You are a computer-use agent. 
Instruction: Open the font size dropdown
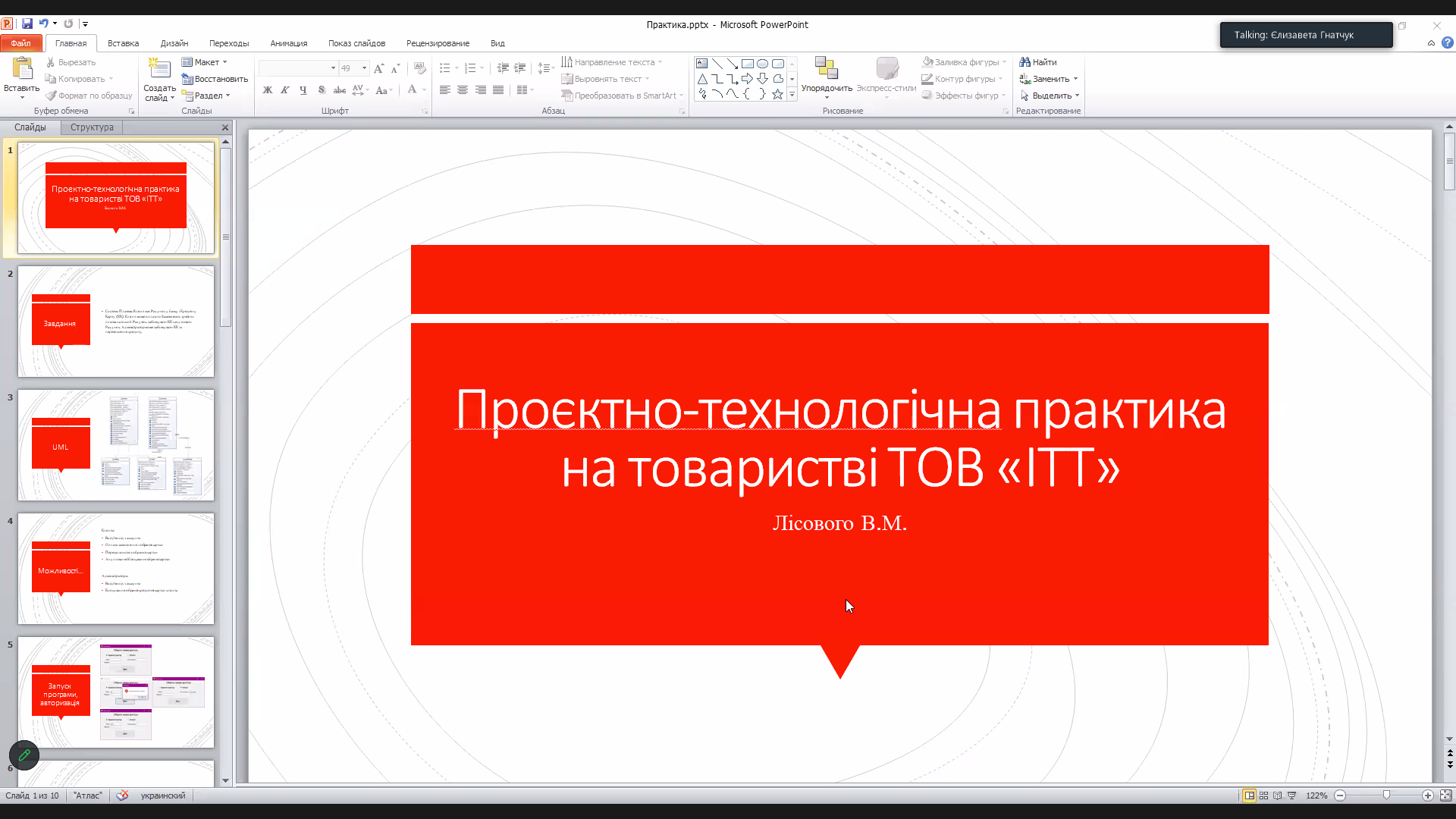coord(365,68)
